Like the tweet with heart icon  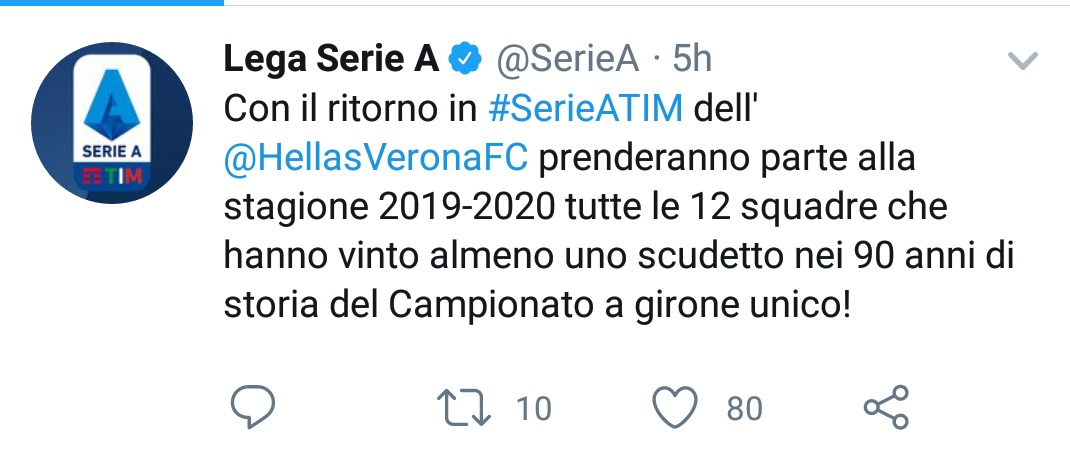(x=675, y=408)
